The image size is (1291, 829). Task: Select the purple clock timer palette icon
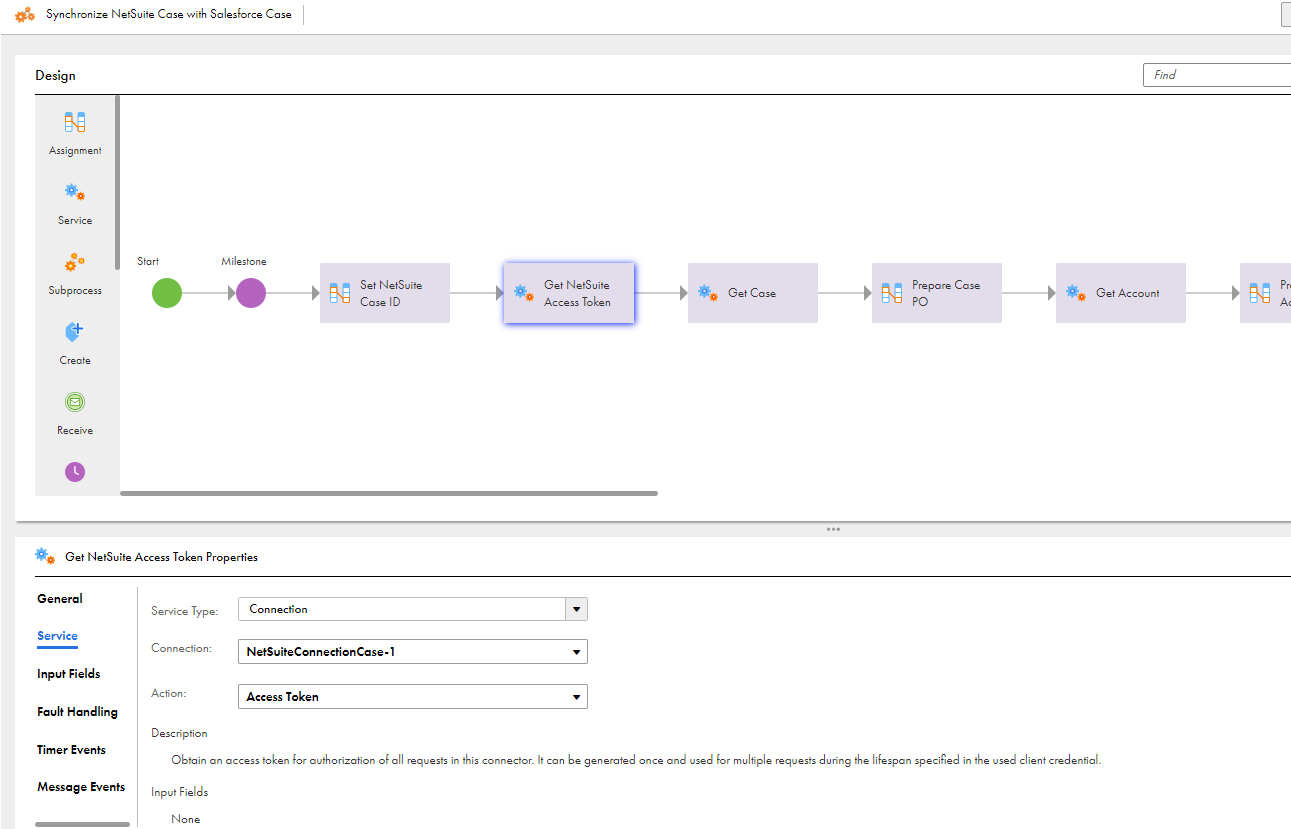[75, 472]
